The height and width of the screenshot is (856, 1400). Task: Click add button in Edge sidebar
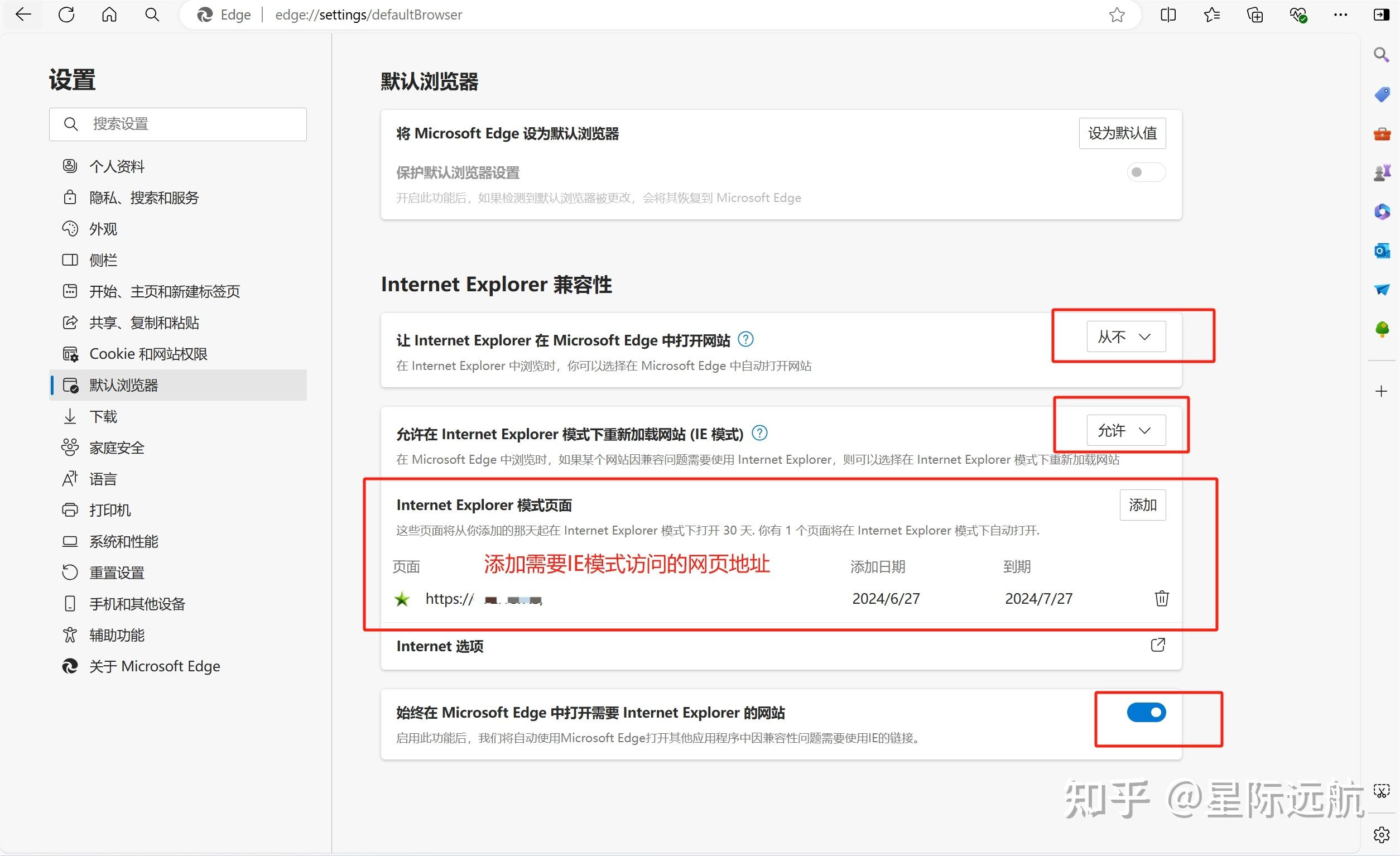point(1381,391)
